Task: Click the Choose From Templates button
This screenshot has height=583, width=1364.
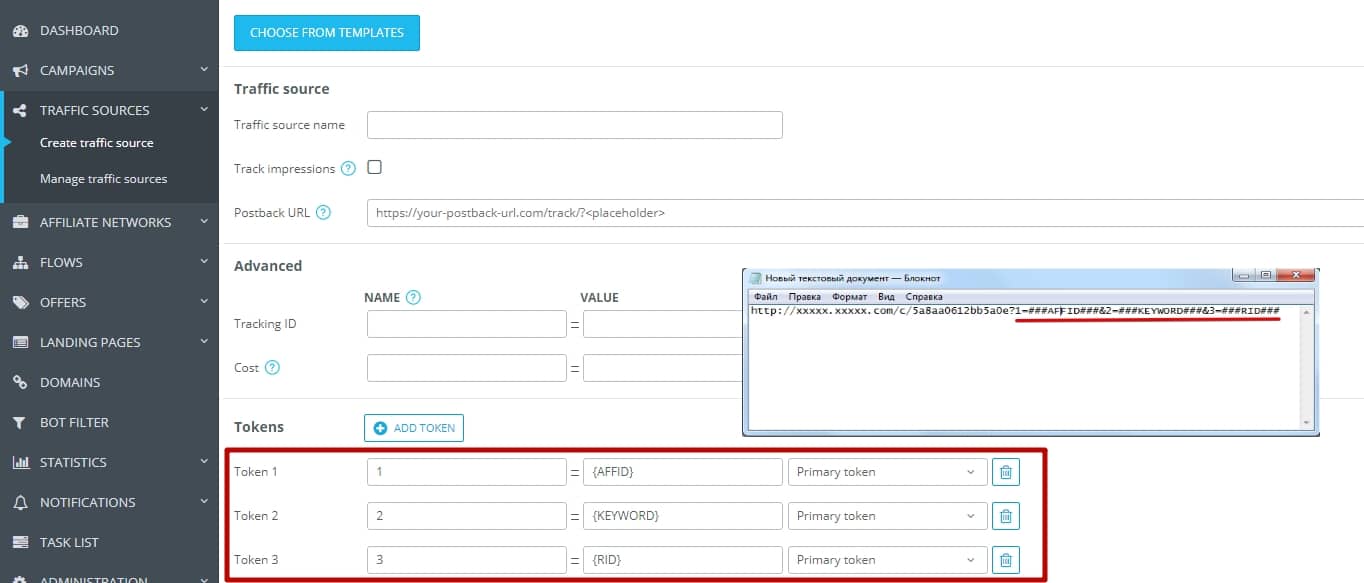Action: 327,33
